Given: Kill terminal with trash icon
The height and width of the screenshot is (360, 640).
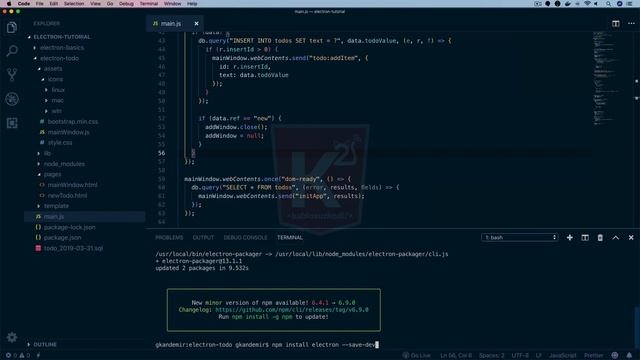Looking at the screenshot, I should [600, 238].
